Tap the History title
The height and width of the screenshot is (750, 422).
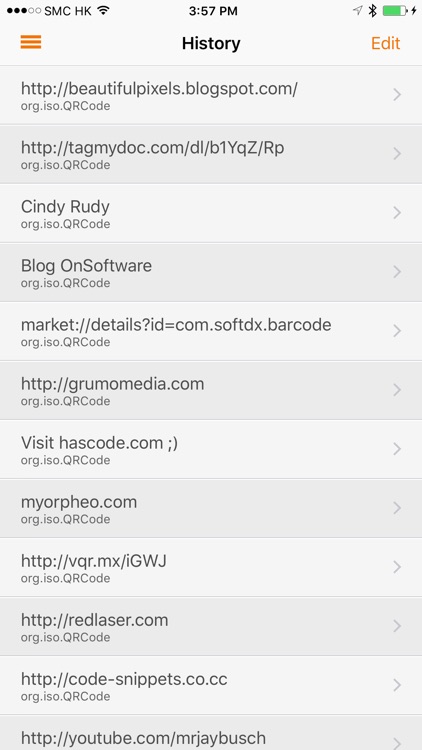pos(211,44)
